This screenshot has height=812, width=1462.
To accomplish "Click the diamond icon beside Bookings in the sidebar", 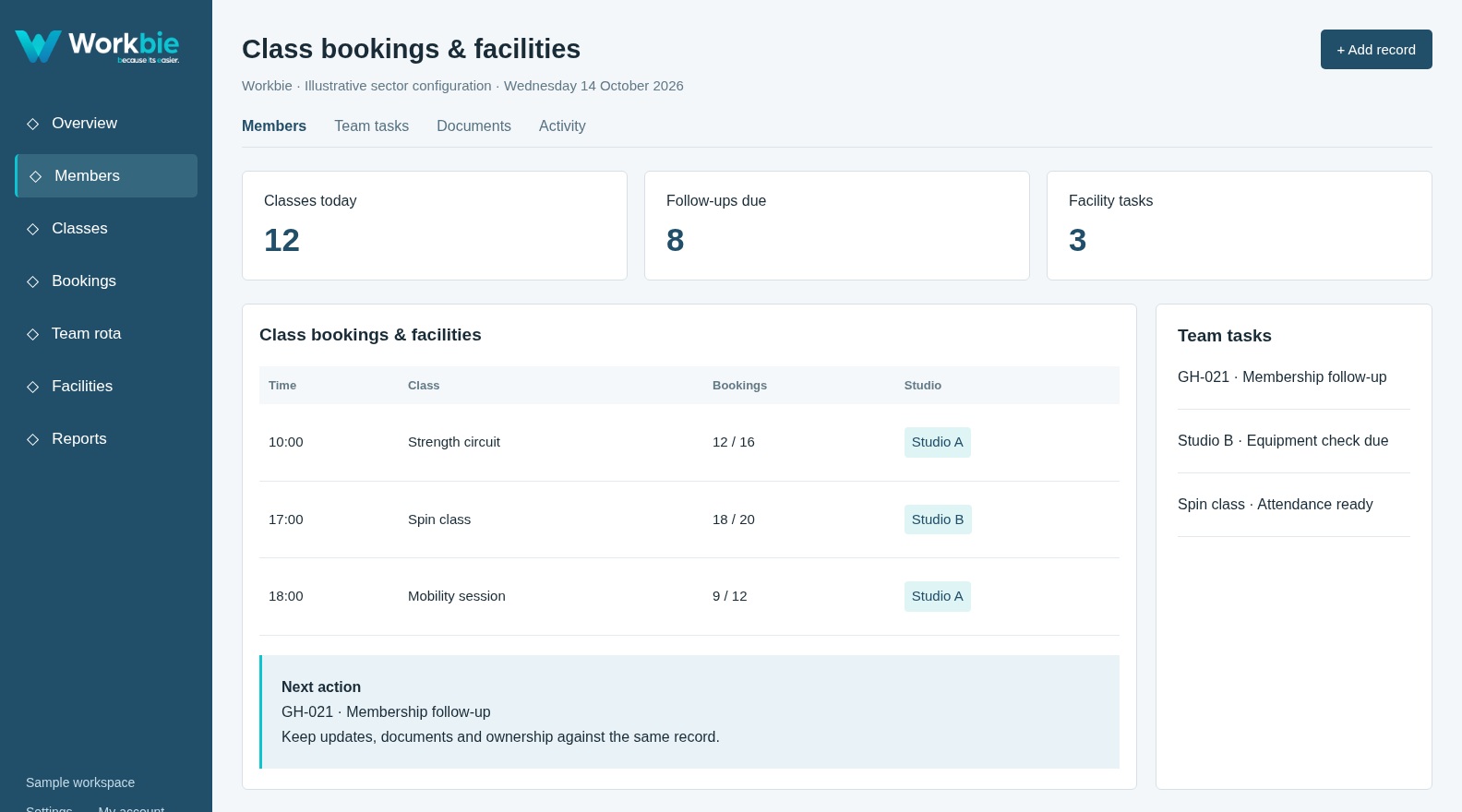I will pos(33,281).
